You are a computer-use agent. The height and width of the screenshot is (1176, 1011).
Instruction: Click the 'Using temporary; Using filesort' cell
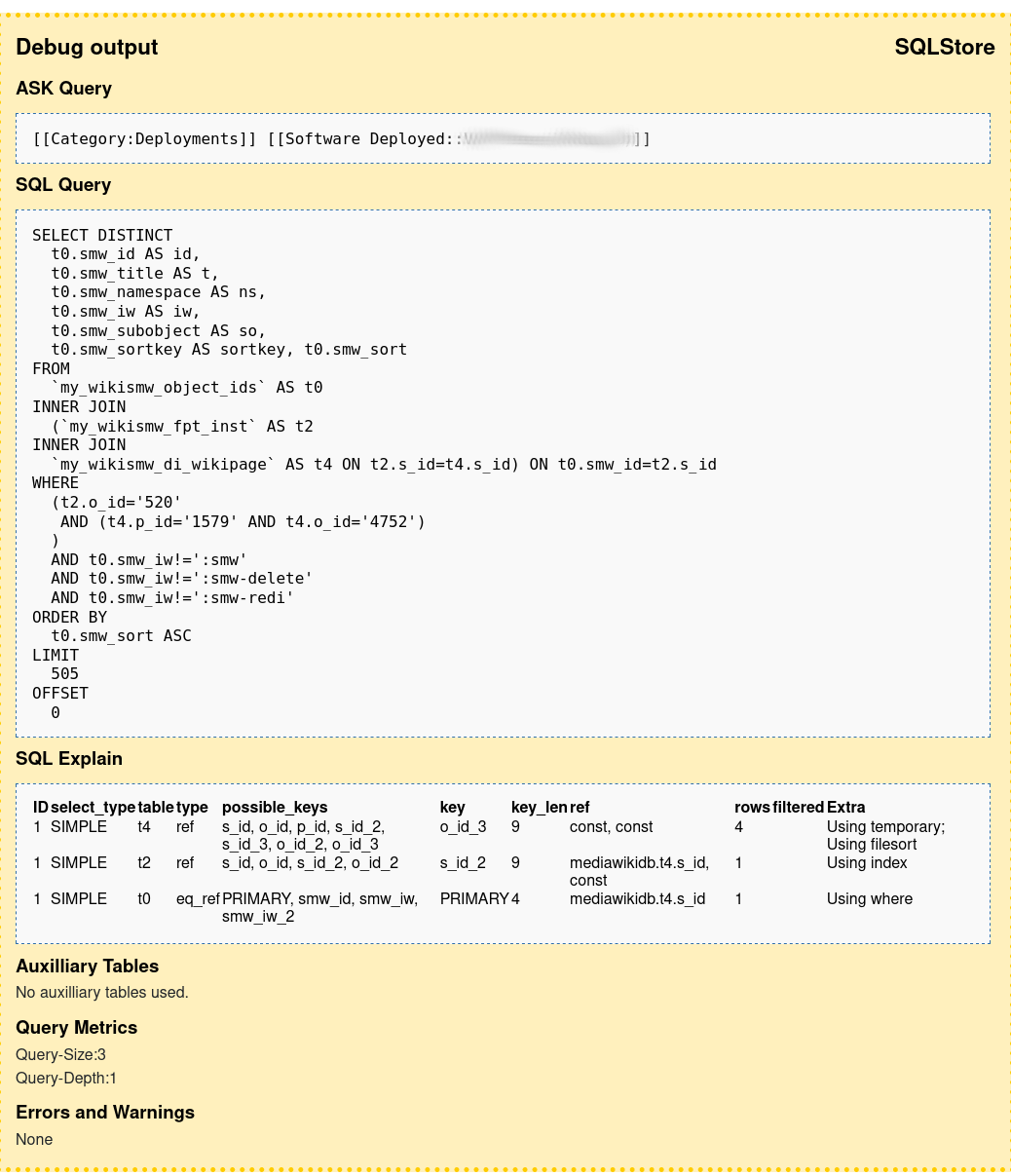[x=886, y=836]
